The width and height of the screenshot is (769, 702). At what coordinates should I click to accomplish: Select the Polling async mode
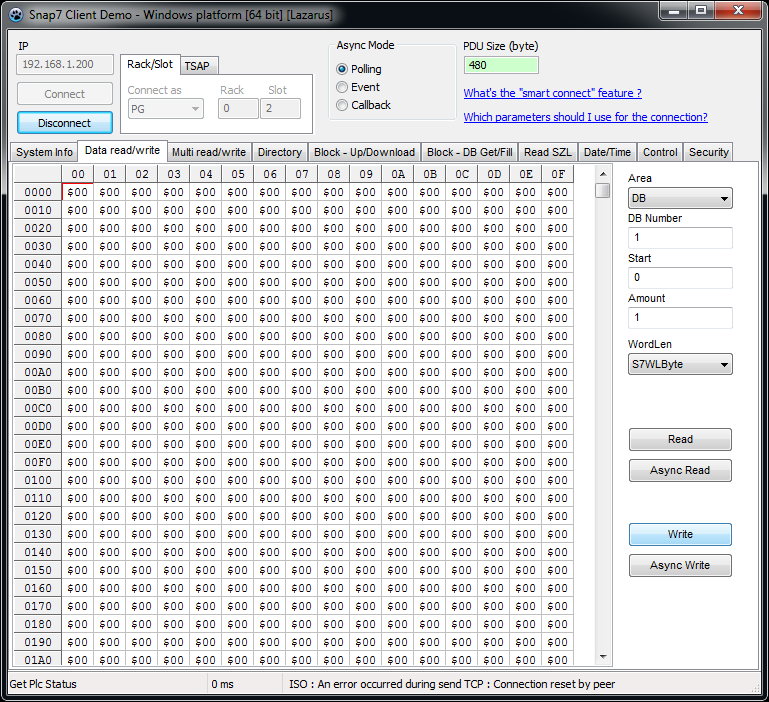(x=359, y=69)
